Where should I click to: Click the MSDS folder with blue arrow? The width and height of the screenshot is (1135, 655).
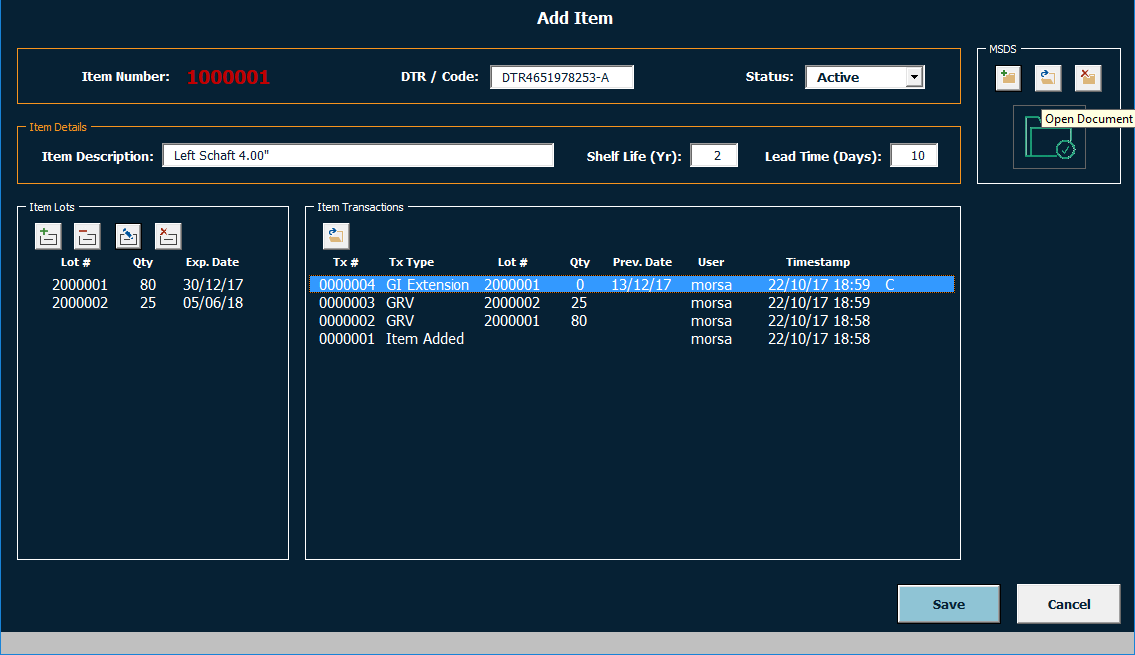click(1047, 77)
